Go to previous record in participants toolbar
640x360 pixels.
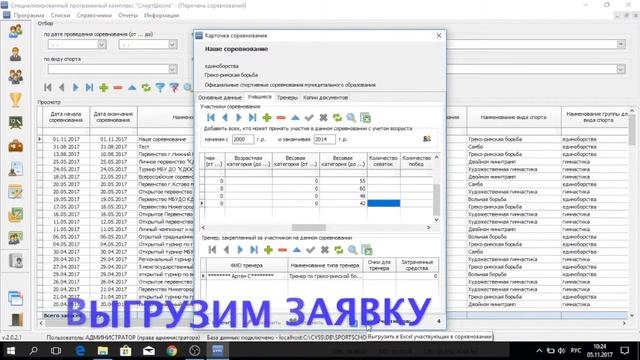pyautogui.click(x=225, y=118)
